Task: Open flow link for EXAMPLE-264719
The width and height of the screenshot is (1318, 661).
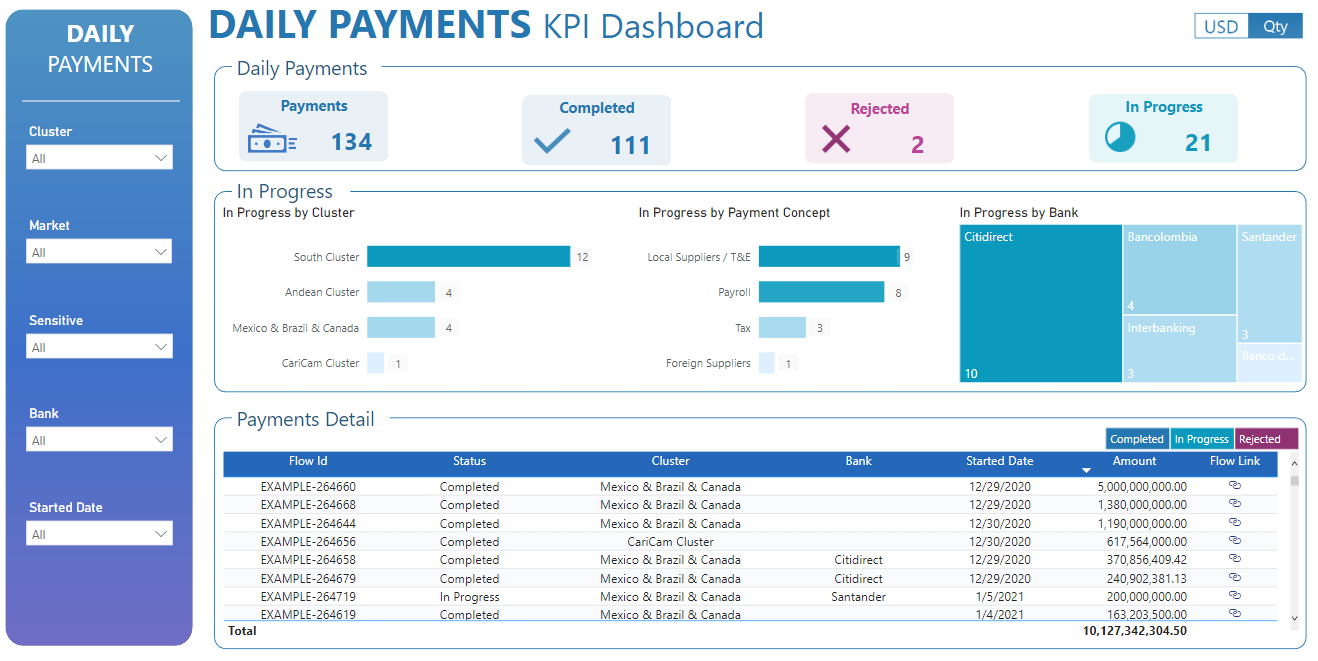Action: 1235,595
